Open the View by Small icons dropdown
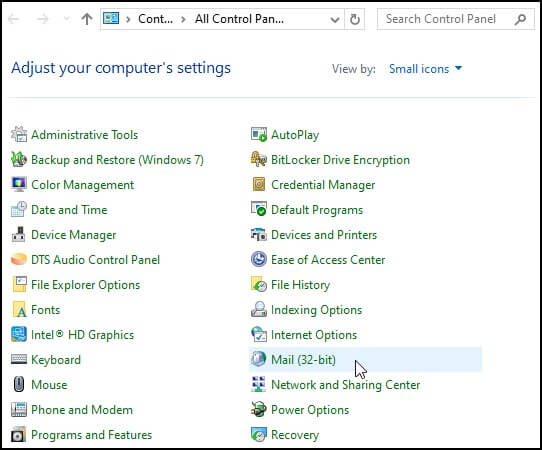 tap(426, 69)
